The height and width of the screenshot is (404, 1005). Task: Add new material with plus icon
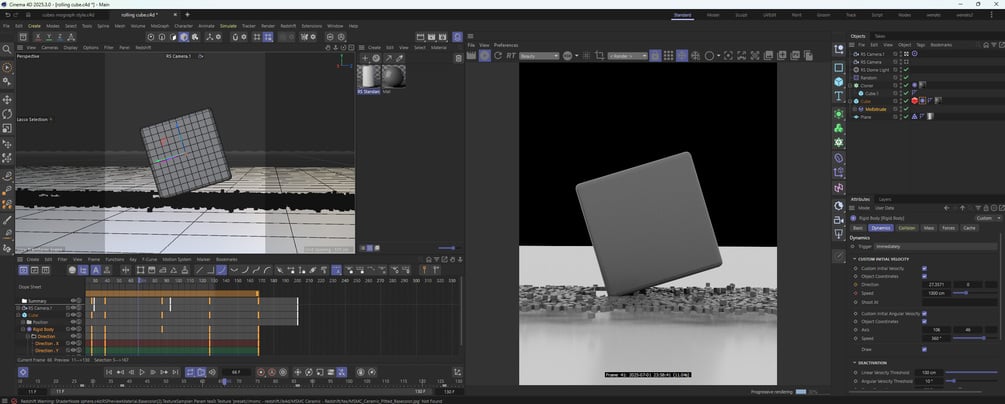pos(365,58)
